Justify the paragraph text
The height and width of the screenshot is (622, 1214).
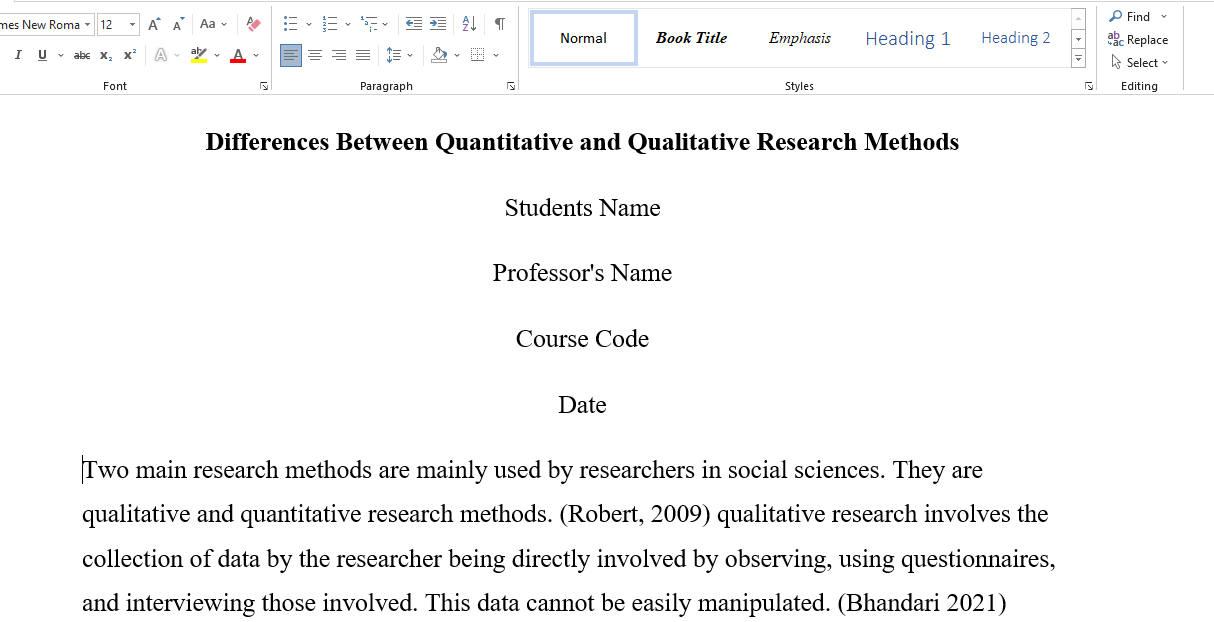(362, 55)
